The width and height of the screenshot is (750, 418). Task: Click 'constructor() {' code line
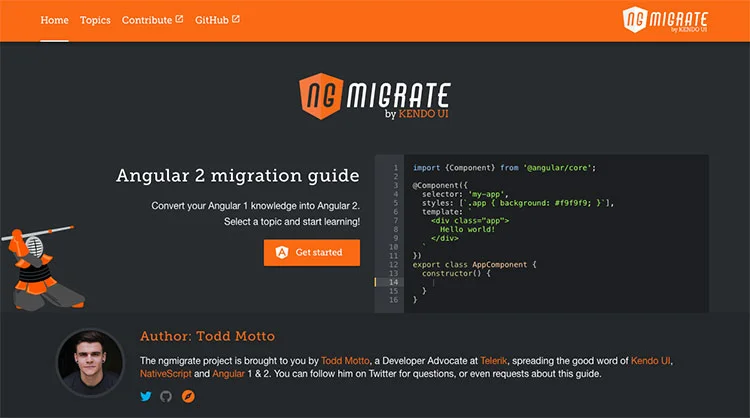pyautogui.click(x=456, y=274)
